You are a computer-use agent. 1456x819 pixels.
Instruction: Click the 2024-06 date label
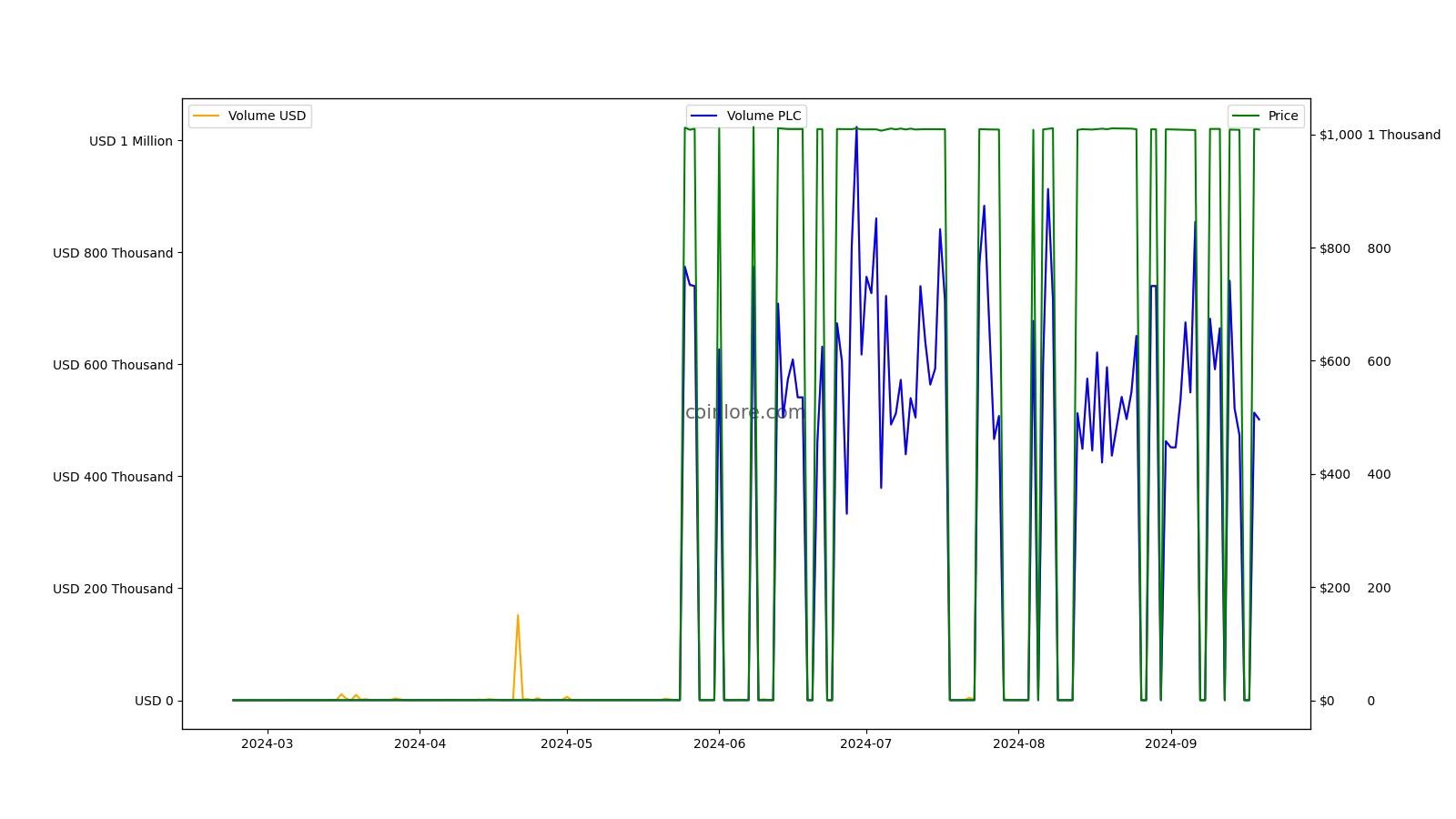pyautogui.click(x=719, y=743)
